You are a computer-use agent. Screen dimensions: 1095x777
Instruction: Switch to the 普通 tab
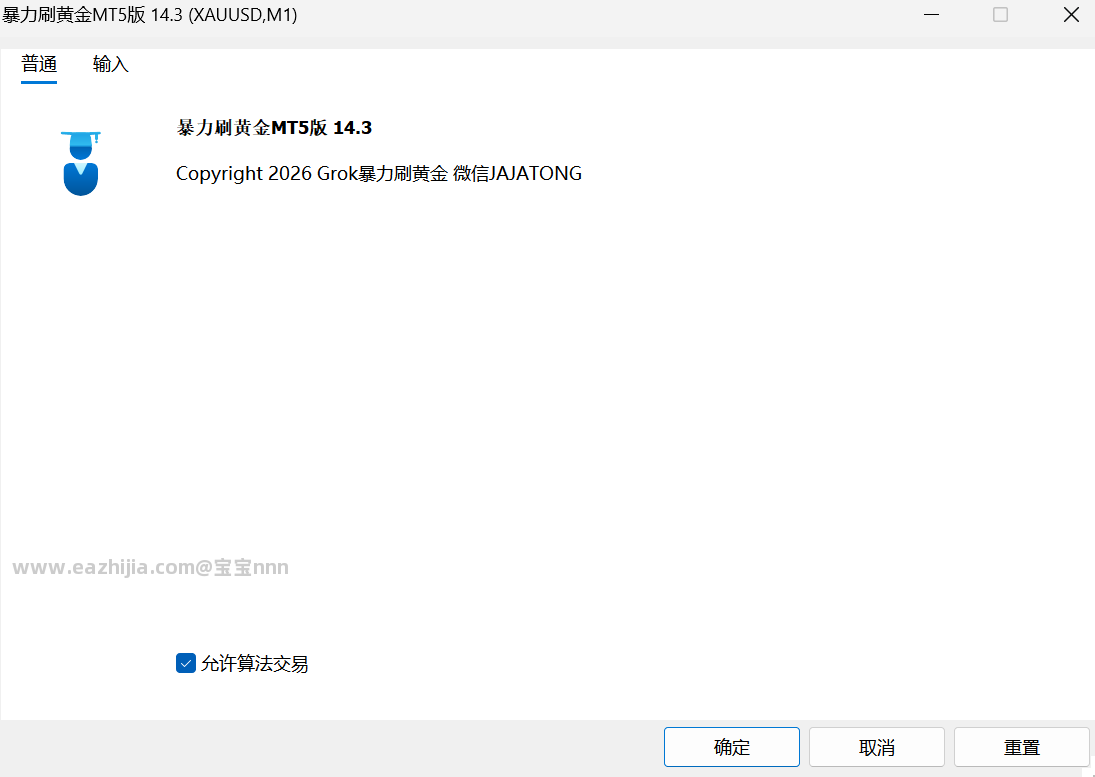click(39, 64)
